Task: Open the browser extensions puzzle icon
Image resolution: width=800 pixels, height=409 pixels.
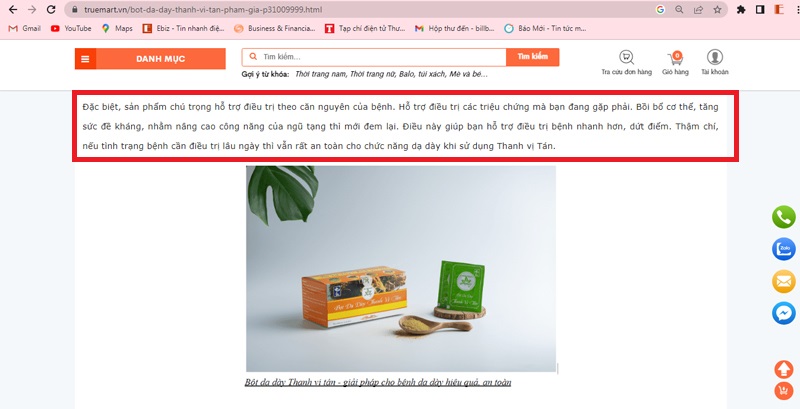Action: click(741, 9)
